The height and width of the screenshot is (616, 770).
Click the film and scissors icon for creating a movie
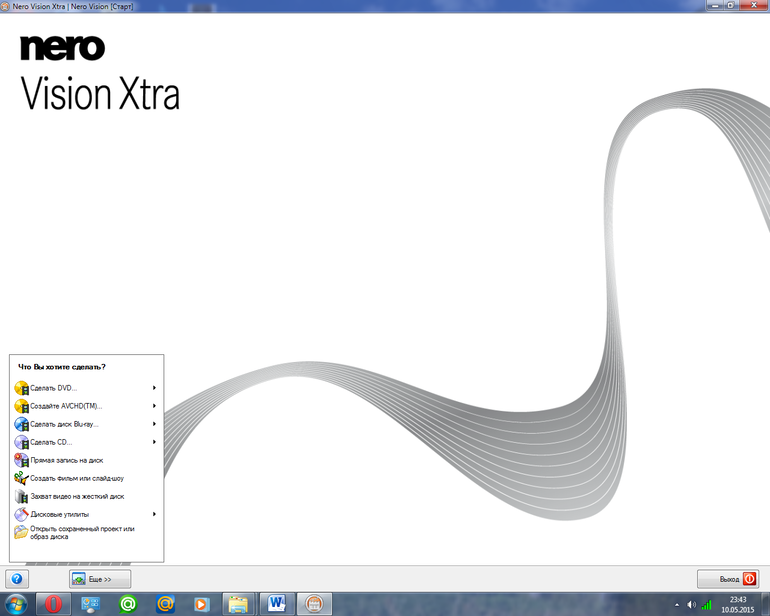(x=21, y=478)
